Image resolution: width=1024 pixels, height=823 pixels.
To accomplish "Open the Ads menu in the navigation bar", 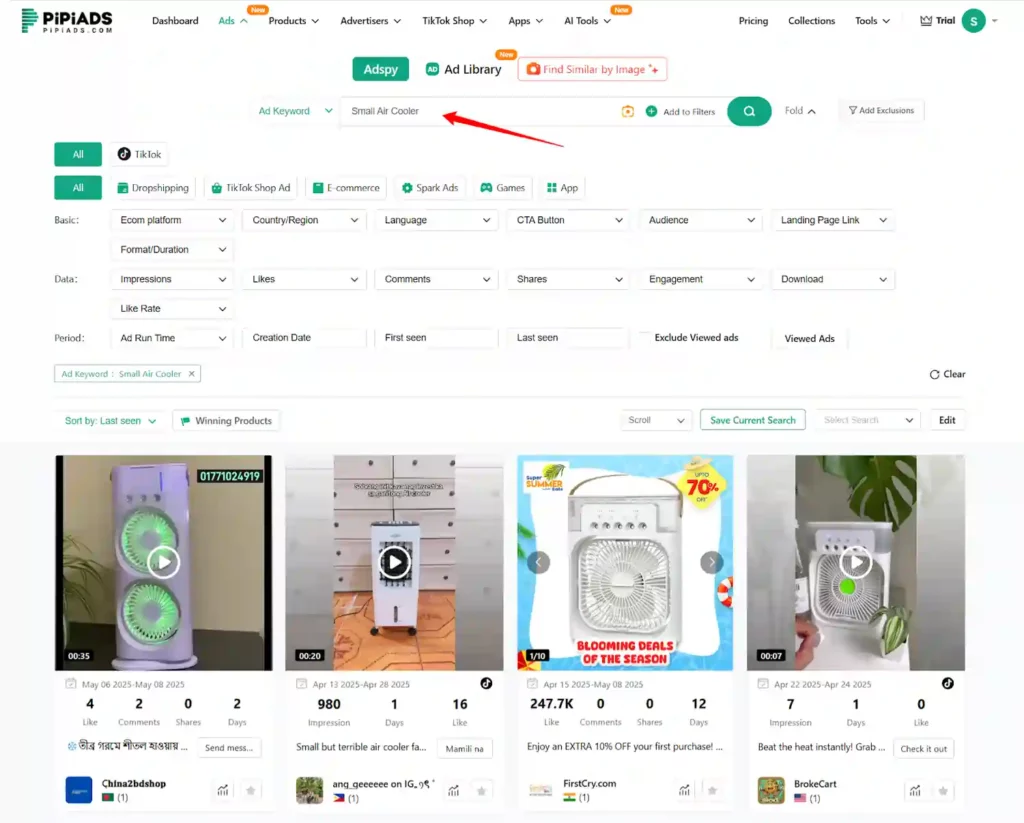I will tap(231, 19).
